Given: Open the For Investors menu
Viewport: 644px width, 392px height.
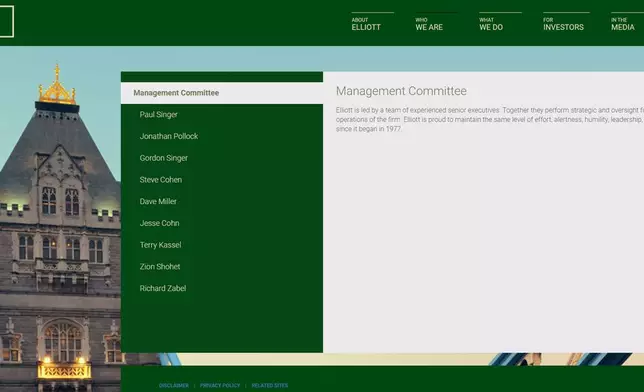Looking at the screenshot, I should [563, 24].
